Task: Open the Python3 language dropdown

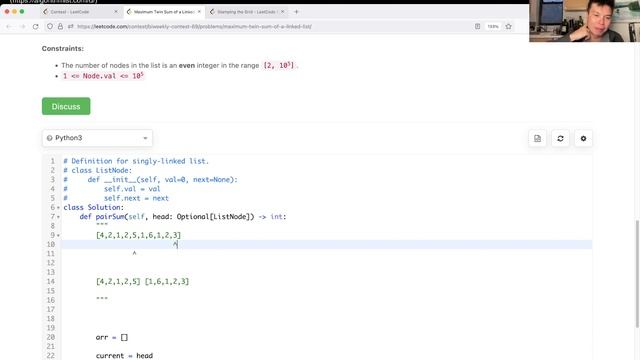Action: [x=97, y=138]
